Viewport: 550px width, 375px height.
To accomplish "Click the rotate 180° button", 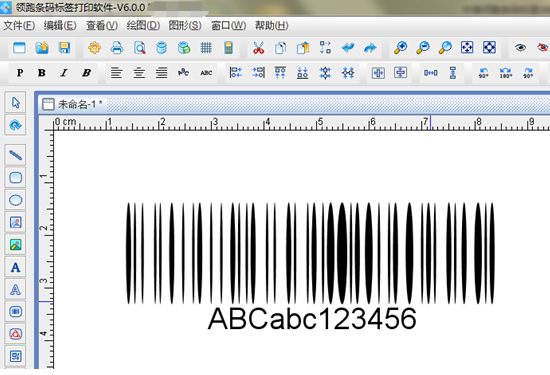I will (506, 73).
